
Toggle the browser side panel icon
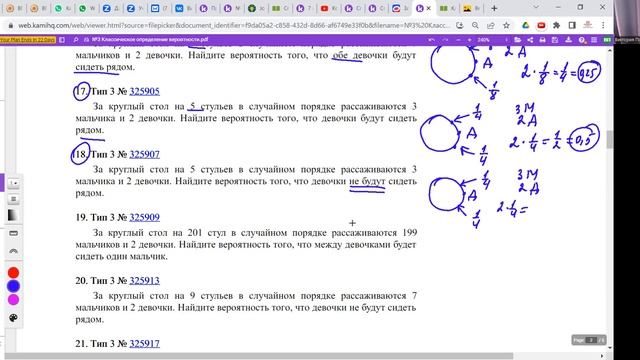(x=572, y=25)
